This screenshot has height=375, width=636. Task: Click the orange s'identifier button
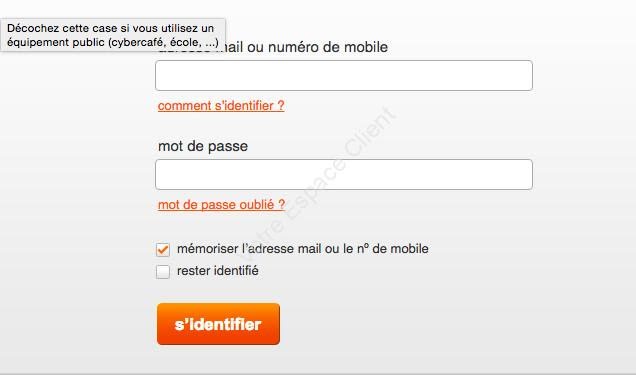[x=218, y=324]
